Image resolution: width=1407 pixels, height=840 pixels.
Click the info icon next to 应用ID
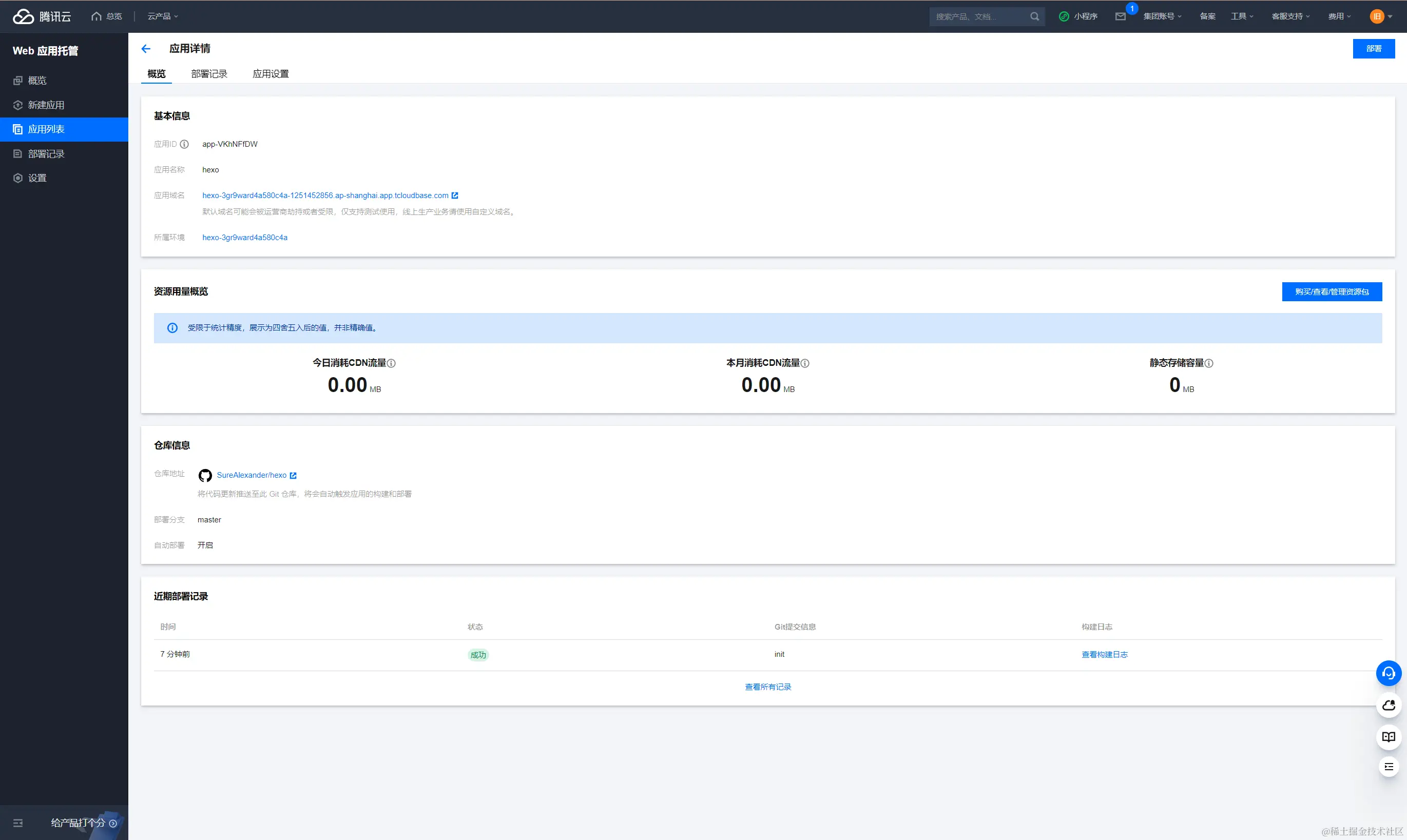(x=184, y=144)
